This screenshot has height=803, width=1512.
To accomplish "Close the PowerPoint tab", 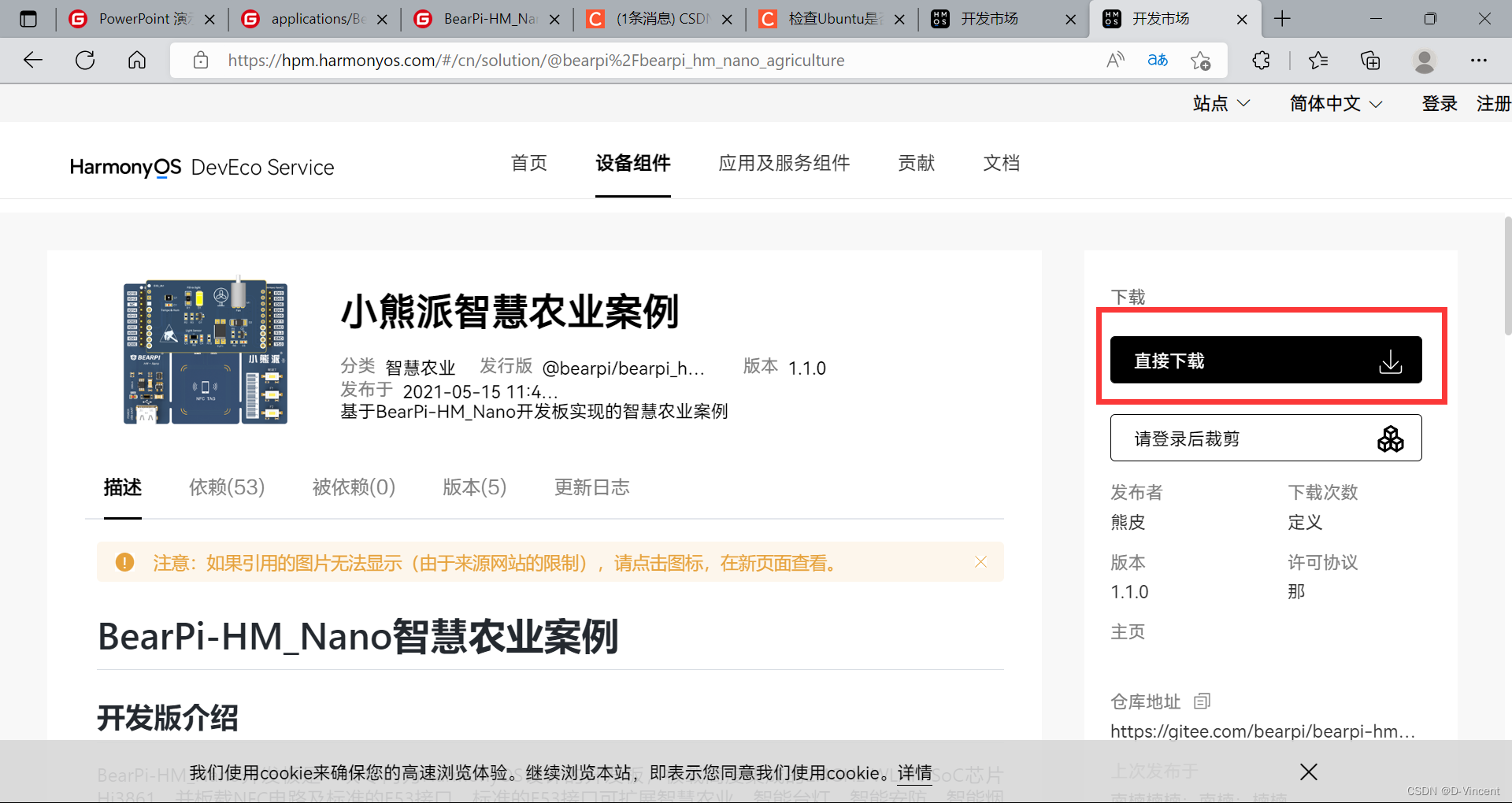I will [209, 20].
